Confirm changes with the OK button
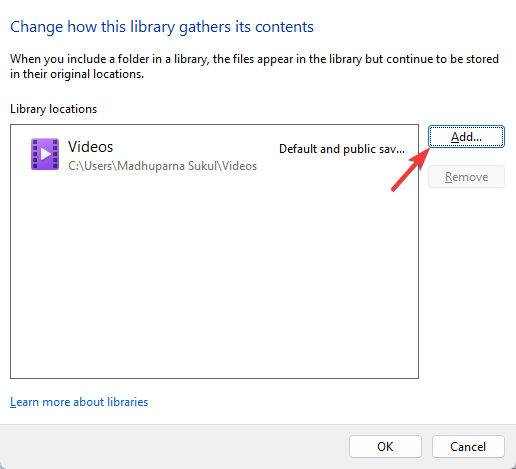The width and height of the screenshot is (516, 469). (x=385, y=446)
